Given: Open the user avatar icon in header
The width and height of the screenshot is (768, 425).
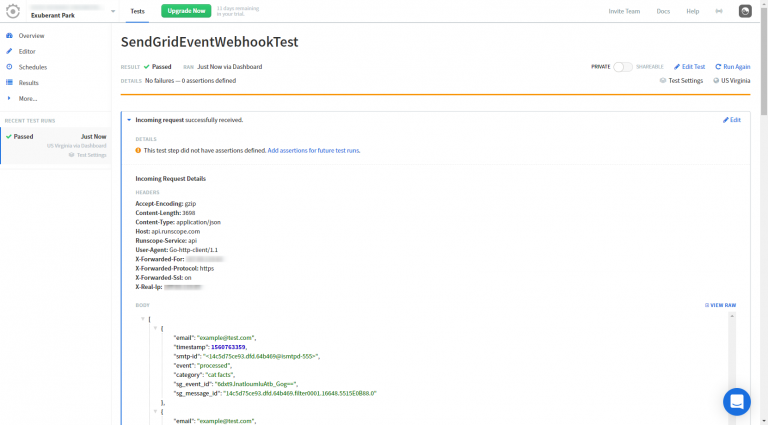Looking at the screenshot, I should [x=745, y=11].
